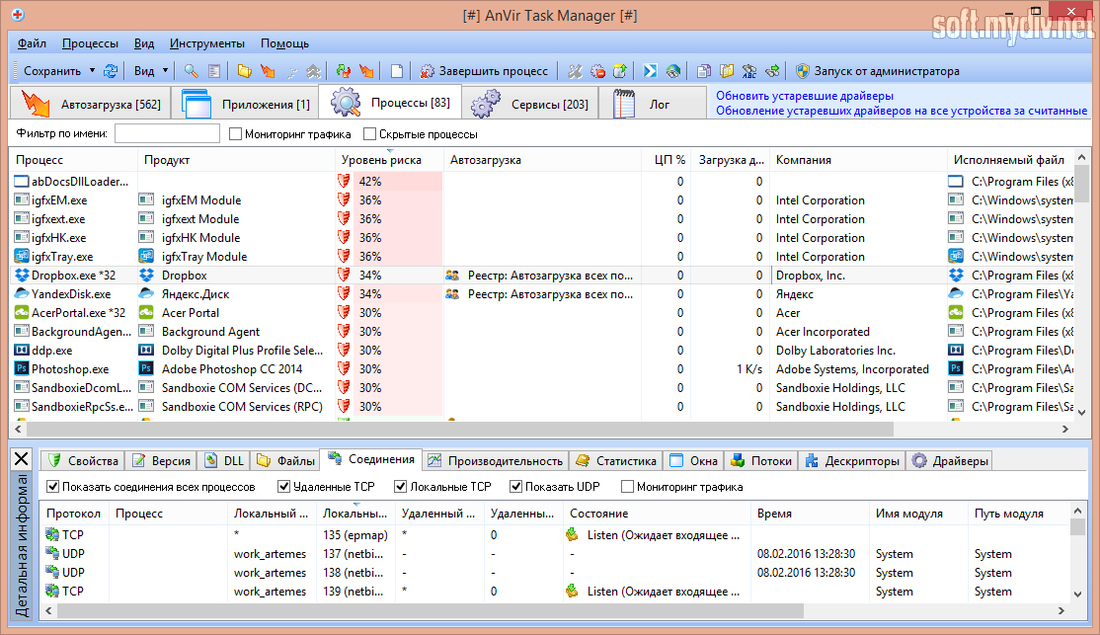Click the gray document list toolbar icon
This screenshot has height=635, width=1100.
[215, 71]
